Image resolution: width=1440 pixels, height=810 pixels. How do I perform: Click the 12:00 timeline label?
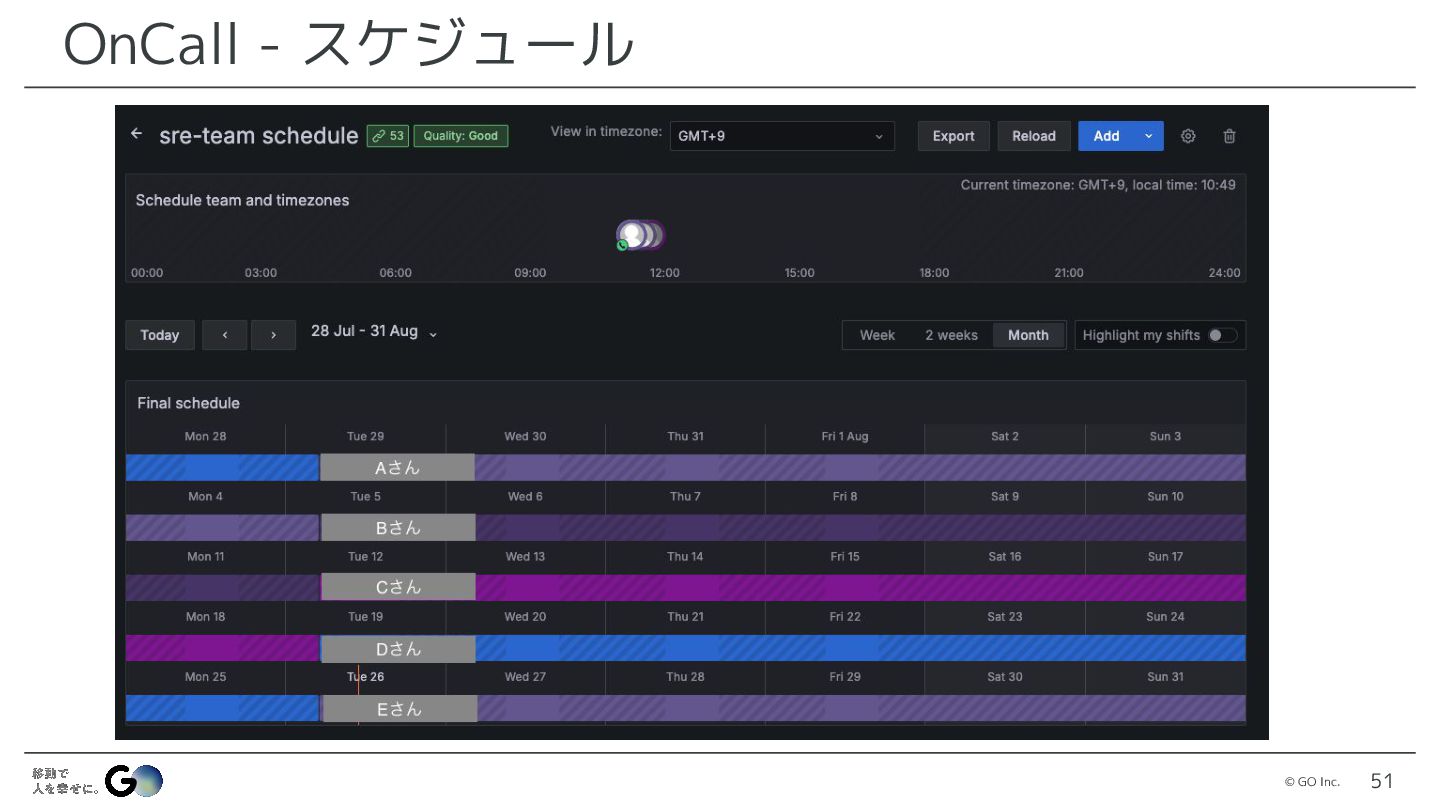point(665,273)
